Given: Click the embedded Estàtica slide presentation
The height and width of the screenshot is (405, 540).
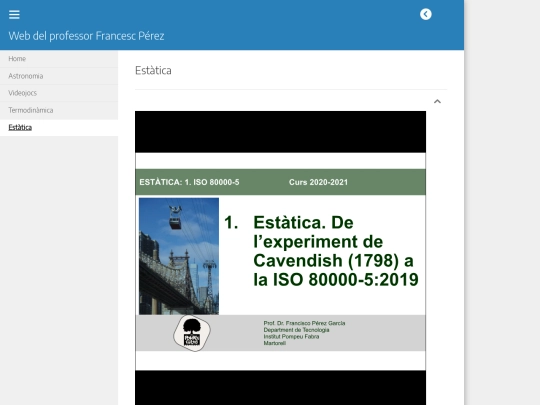Looking at the screenshot, I should 280,258.
